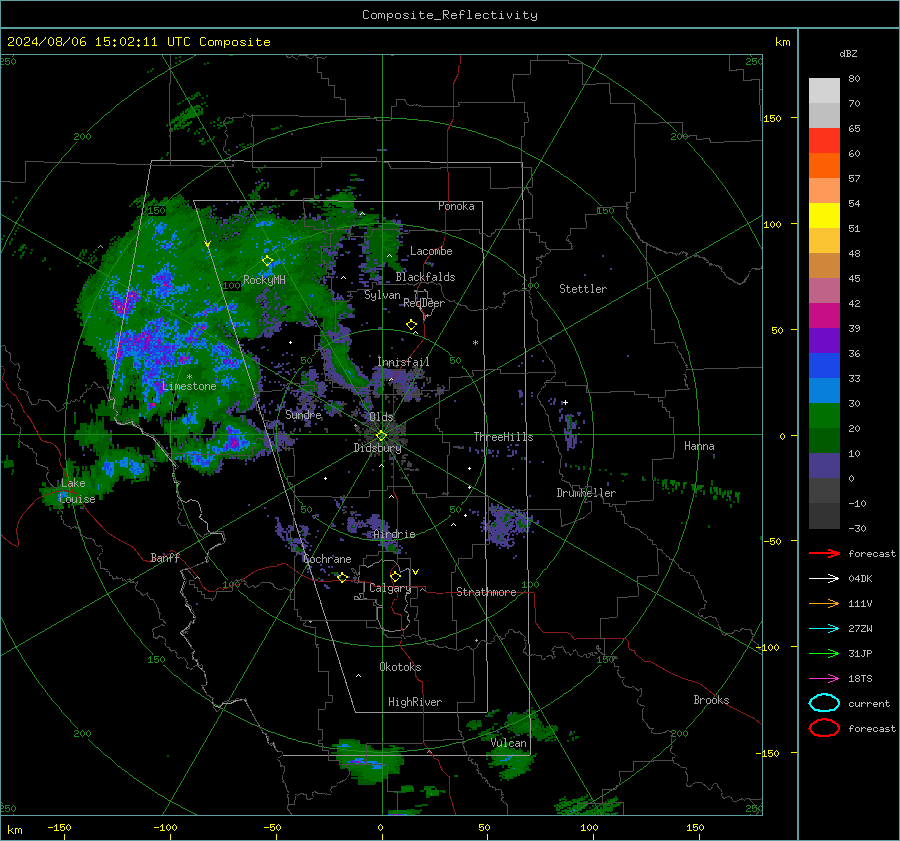Select the magenta 18TS arrow symbol

pyautogui.click(x=824, y=679)
